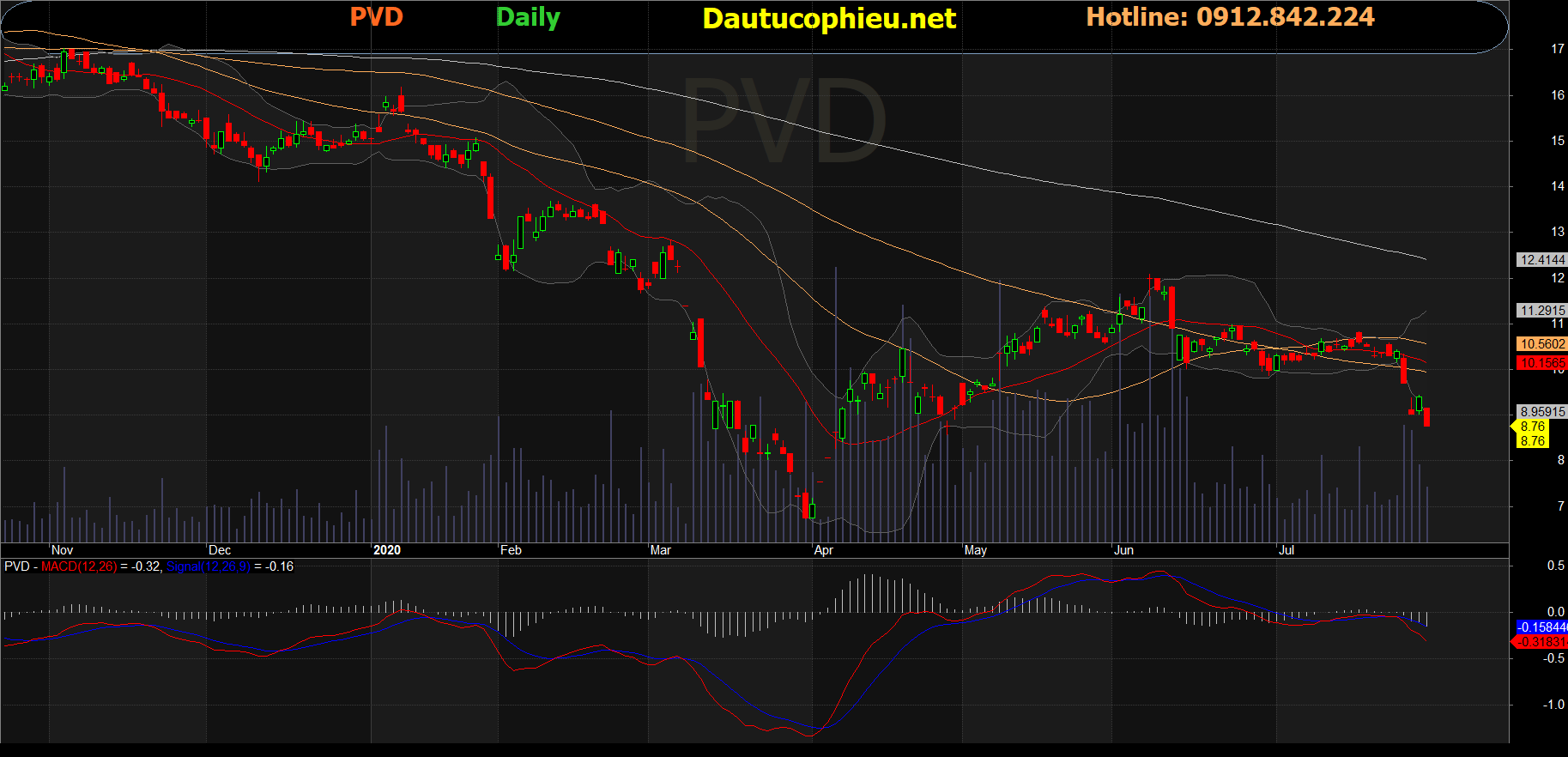1568x757 pixels.
Task: Click the yellow 8.76 last price marker
Action: pyautogui.click(x=1532, y=427)
